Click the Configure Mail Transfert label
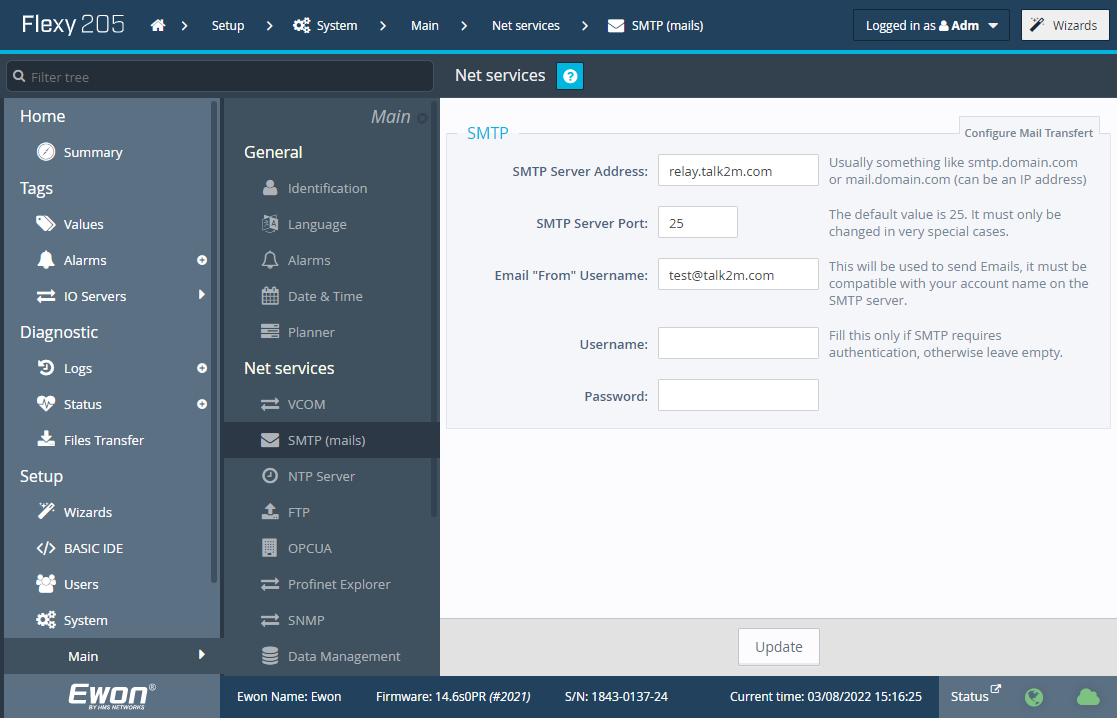Viewport: 1117px width, 718px height. (1029, 133)
